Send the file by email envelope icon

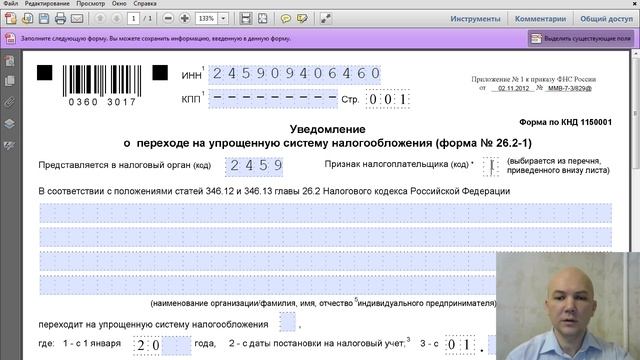point(77,18)
